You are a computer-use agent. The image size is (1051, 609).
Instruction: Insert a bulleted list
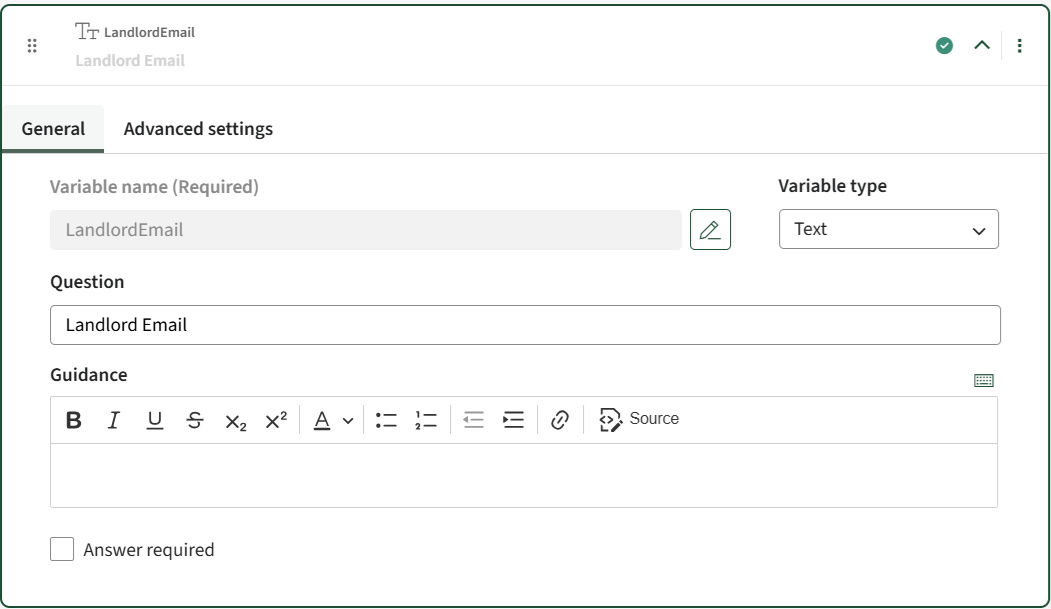click(386, 420)
